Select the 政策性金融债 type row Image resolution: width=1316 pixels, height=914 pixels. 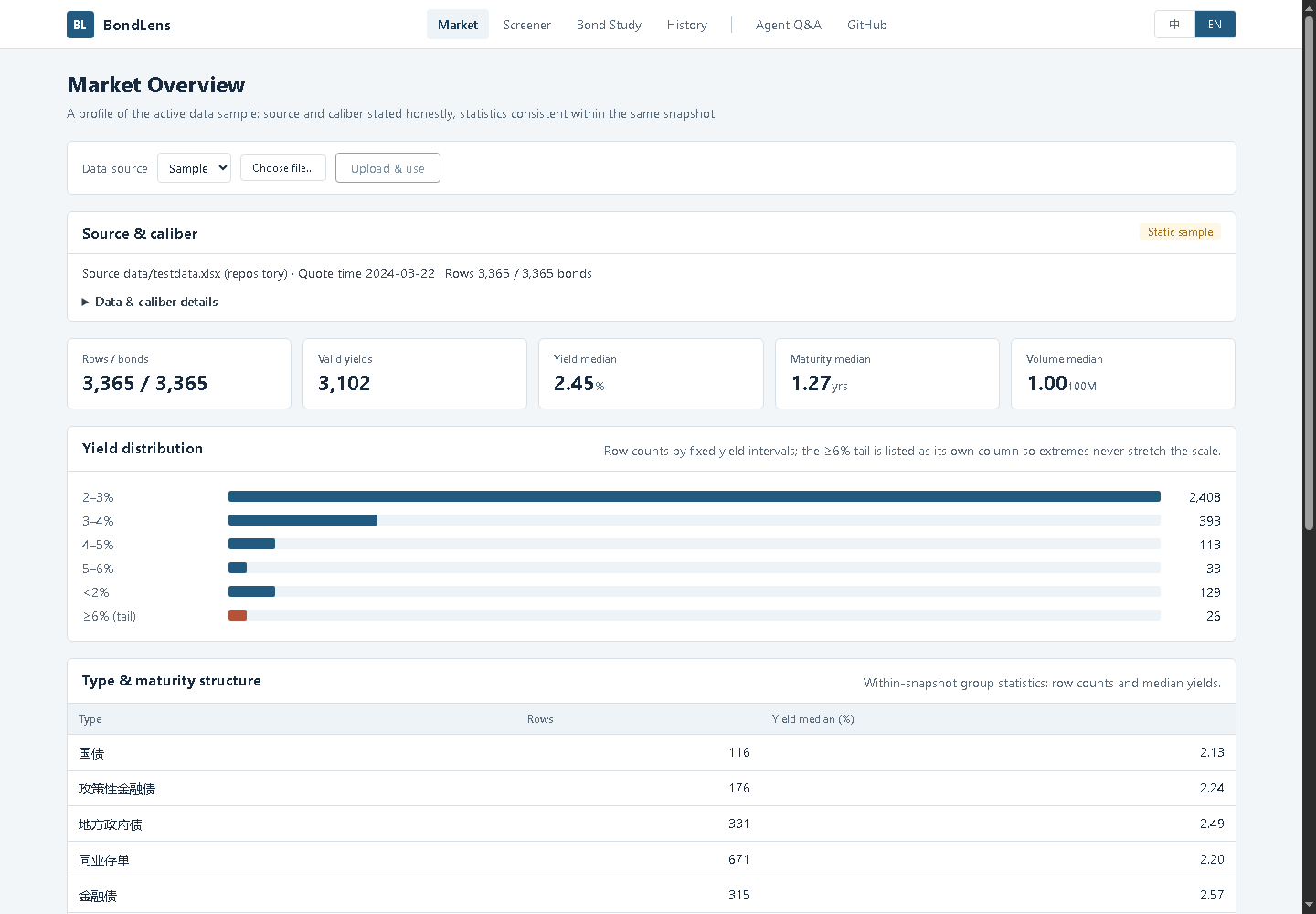pyautogui.click(x=652, y=788)
